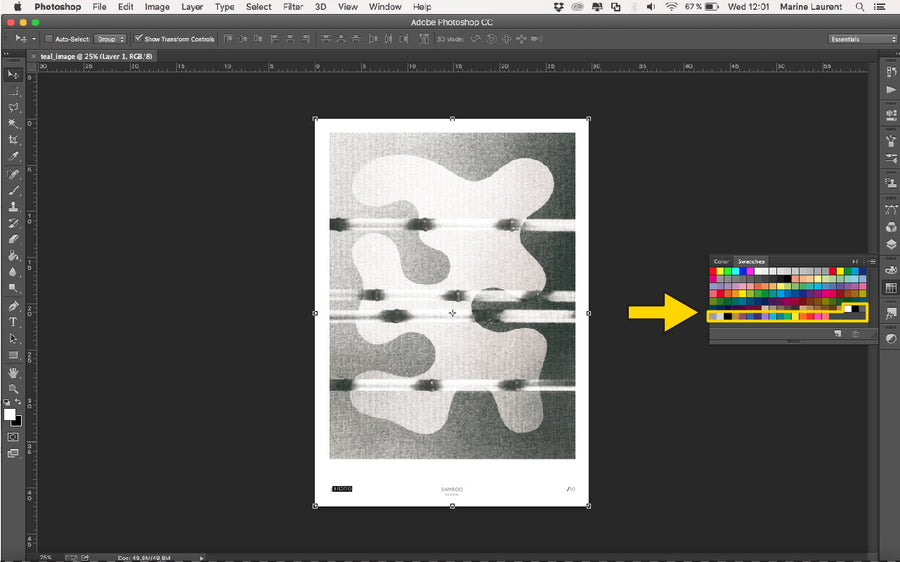This screenshot has height=562, width=900.
Task: Open the Filter menu
Action: point(293,7)
